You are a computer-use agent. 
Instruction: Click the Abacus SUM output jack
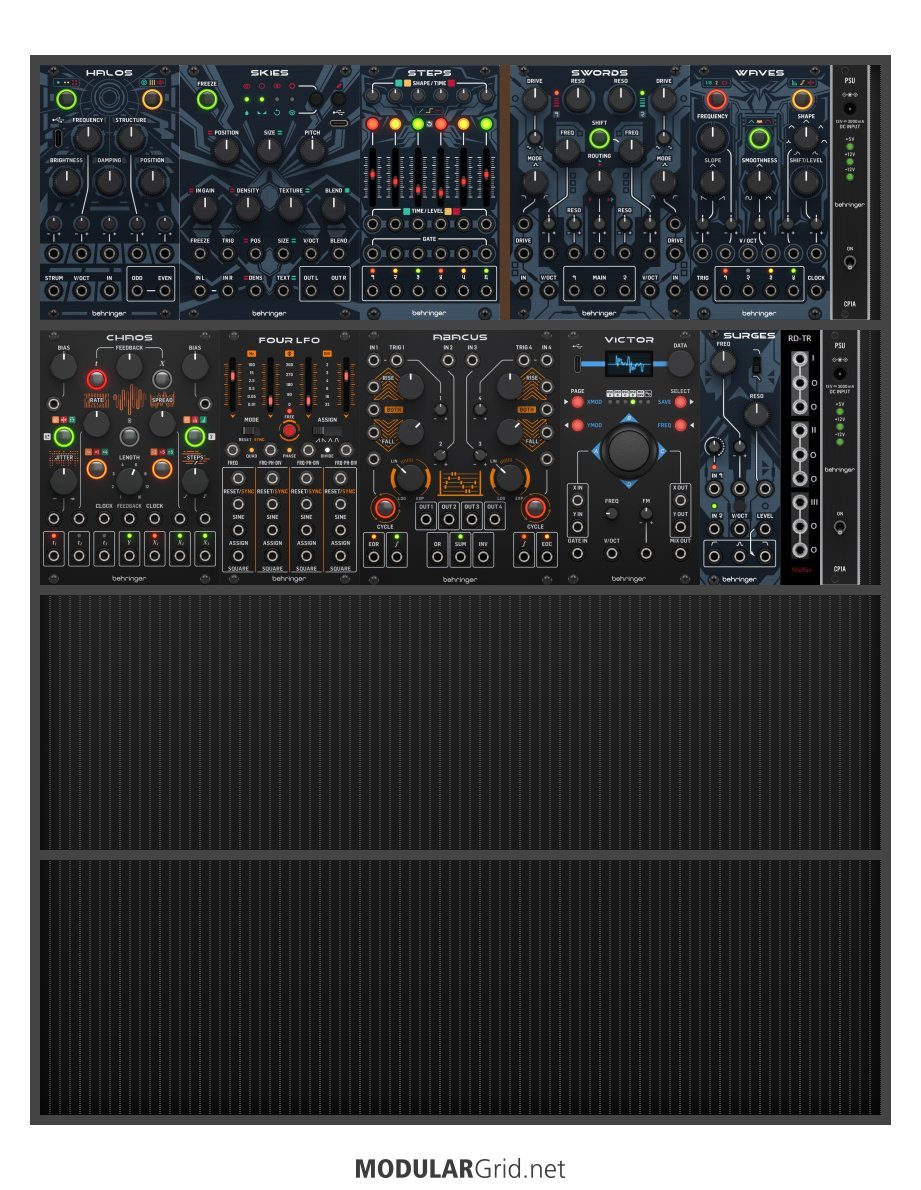460,558
